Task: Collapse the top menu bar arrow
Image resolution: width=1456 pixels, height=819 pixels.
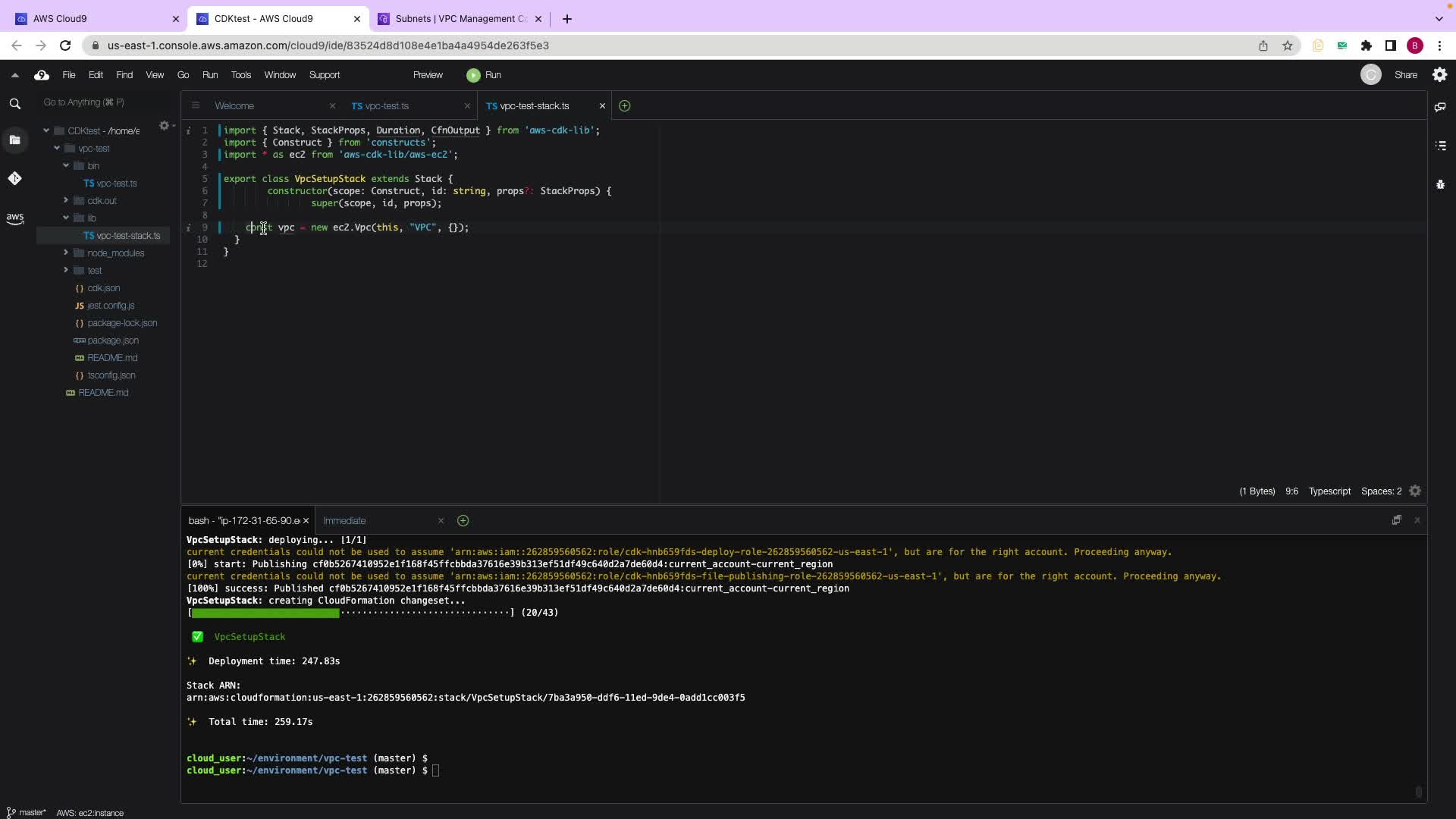Action: coord(14,75)
